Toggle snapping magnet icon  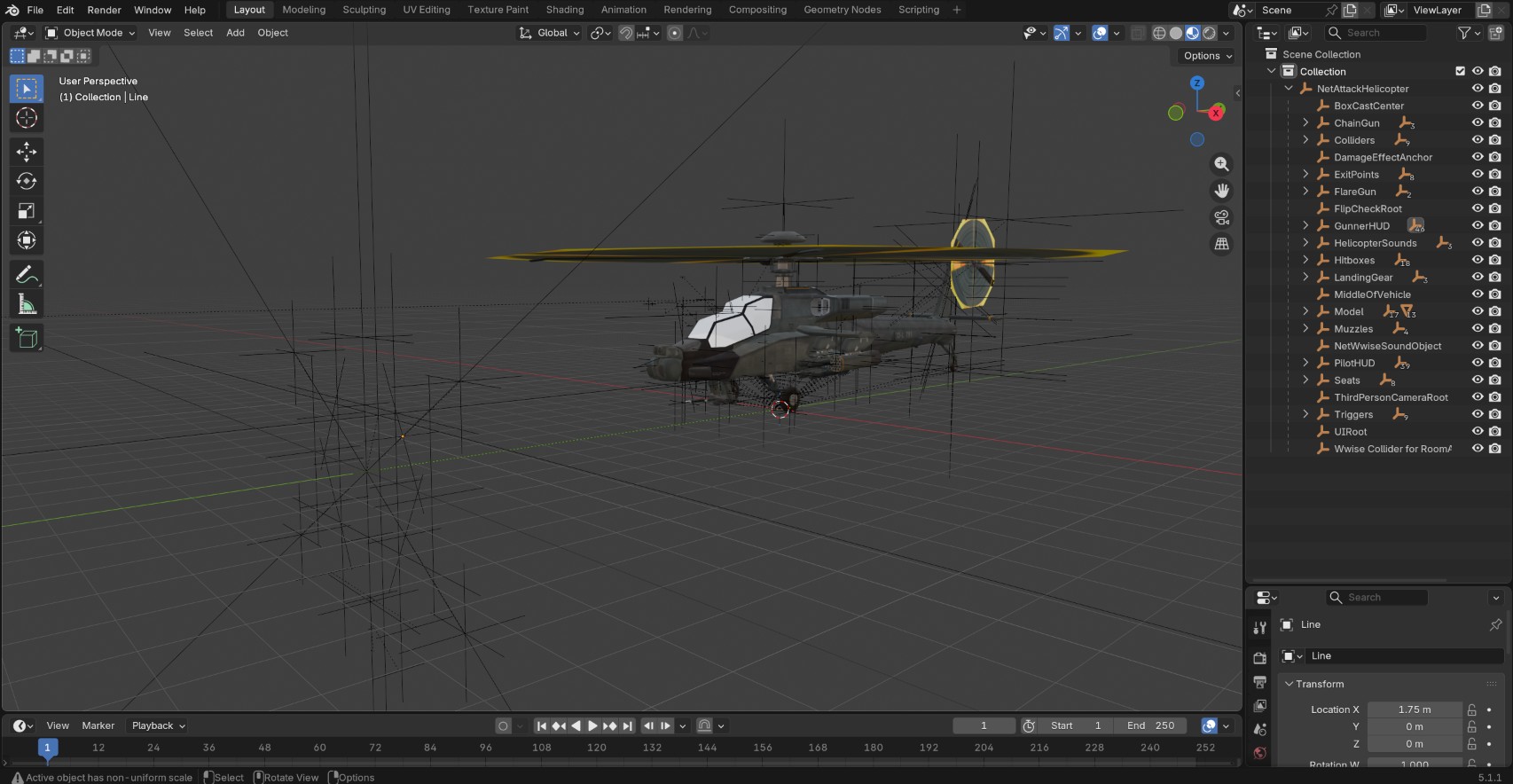(x=626, y=33)
